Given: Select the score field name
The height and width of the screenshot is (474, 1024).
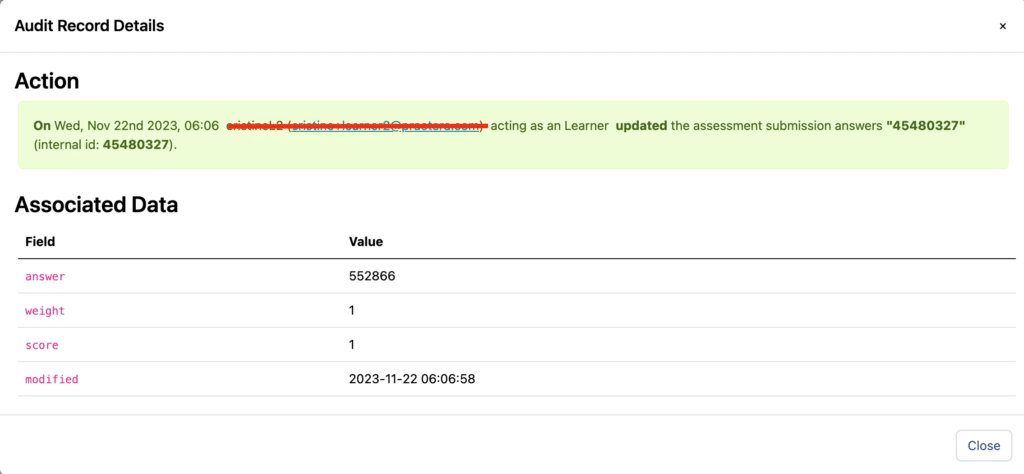Looking at the screenshot, I should (42, 345).
